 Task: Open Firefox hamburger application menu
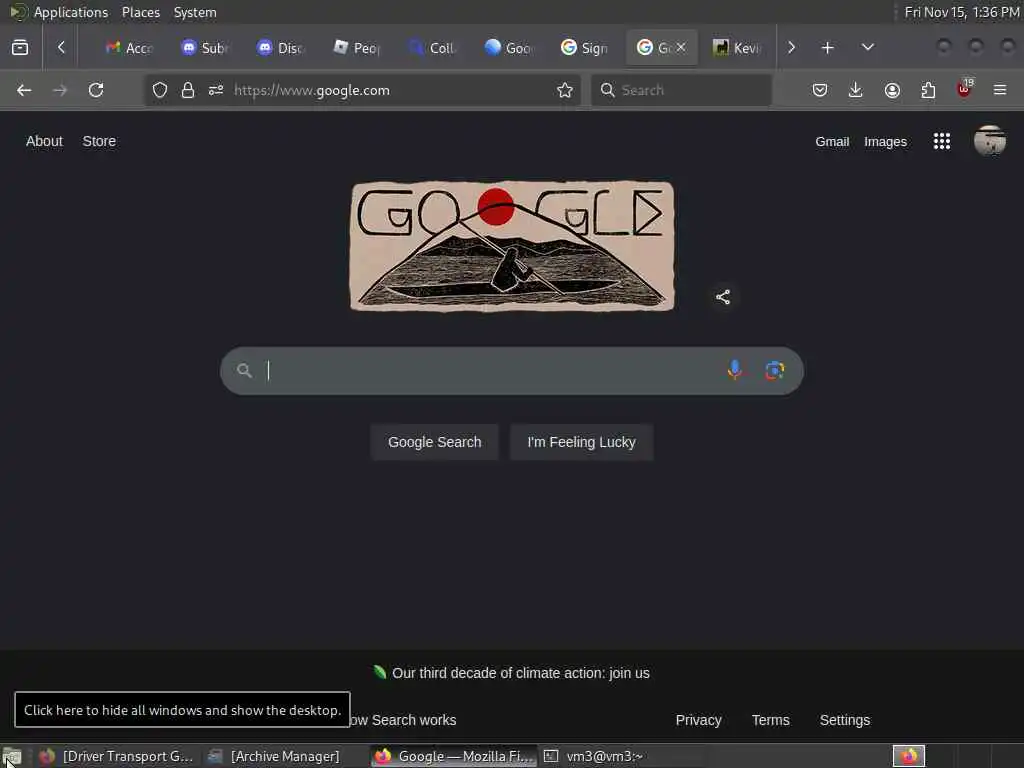1000,90
